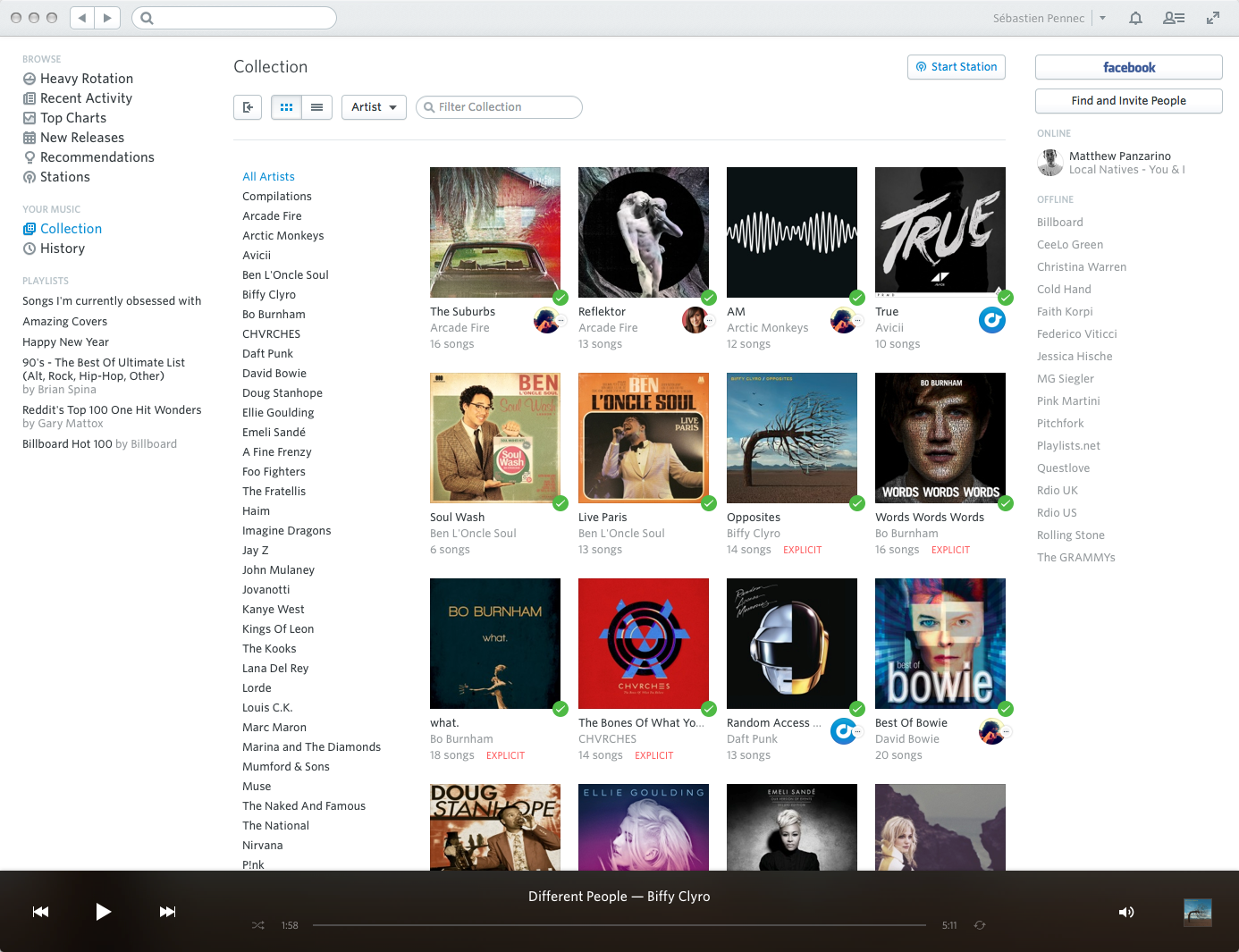
Task: Click the user avatar beside The Suburbs
Action: point(547,320)
